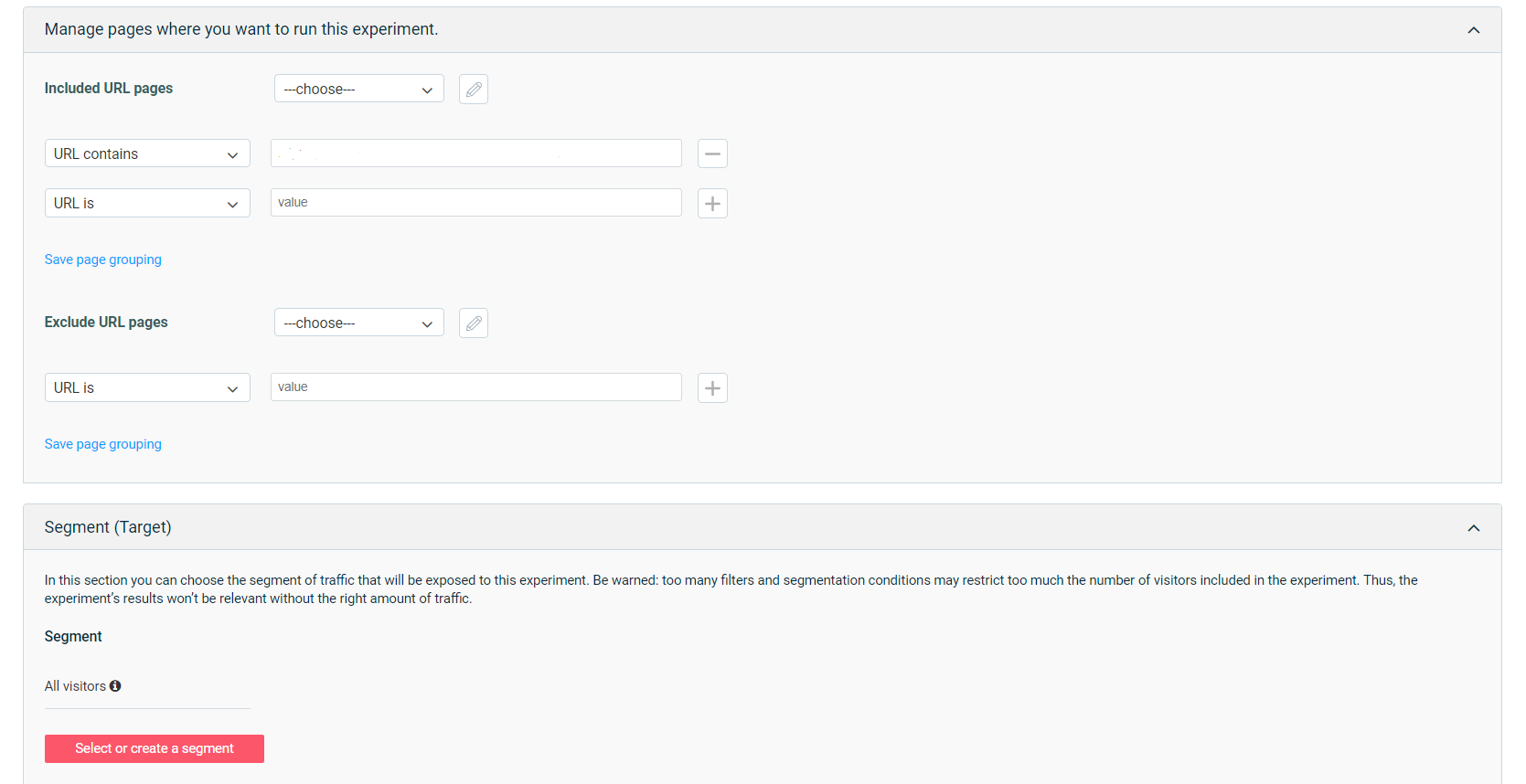
Task: Open the Included URL pages choose dropdown
Action: point(358,90)
